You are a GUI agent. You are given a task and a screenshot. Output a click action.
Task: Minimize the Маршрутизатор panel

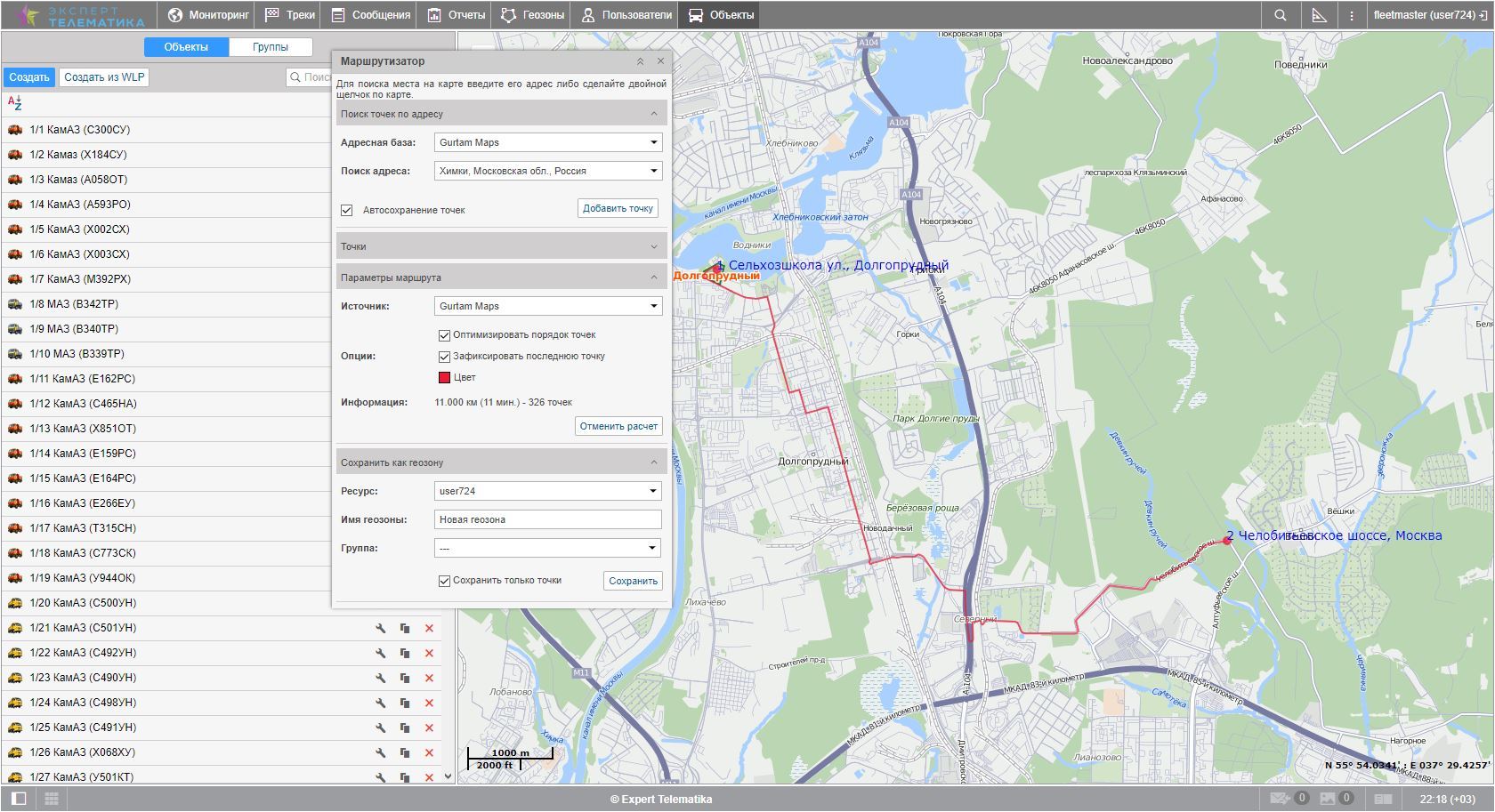coord(640,61)
